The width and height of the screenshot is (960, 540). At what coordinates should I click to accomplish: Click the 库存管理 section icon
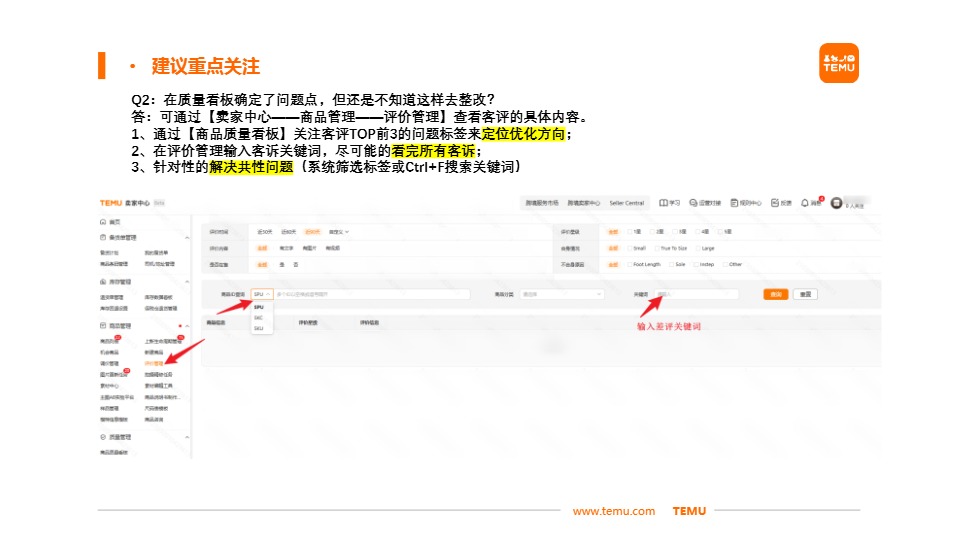point(103,282)
